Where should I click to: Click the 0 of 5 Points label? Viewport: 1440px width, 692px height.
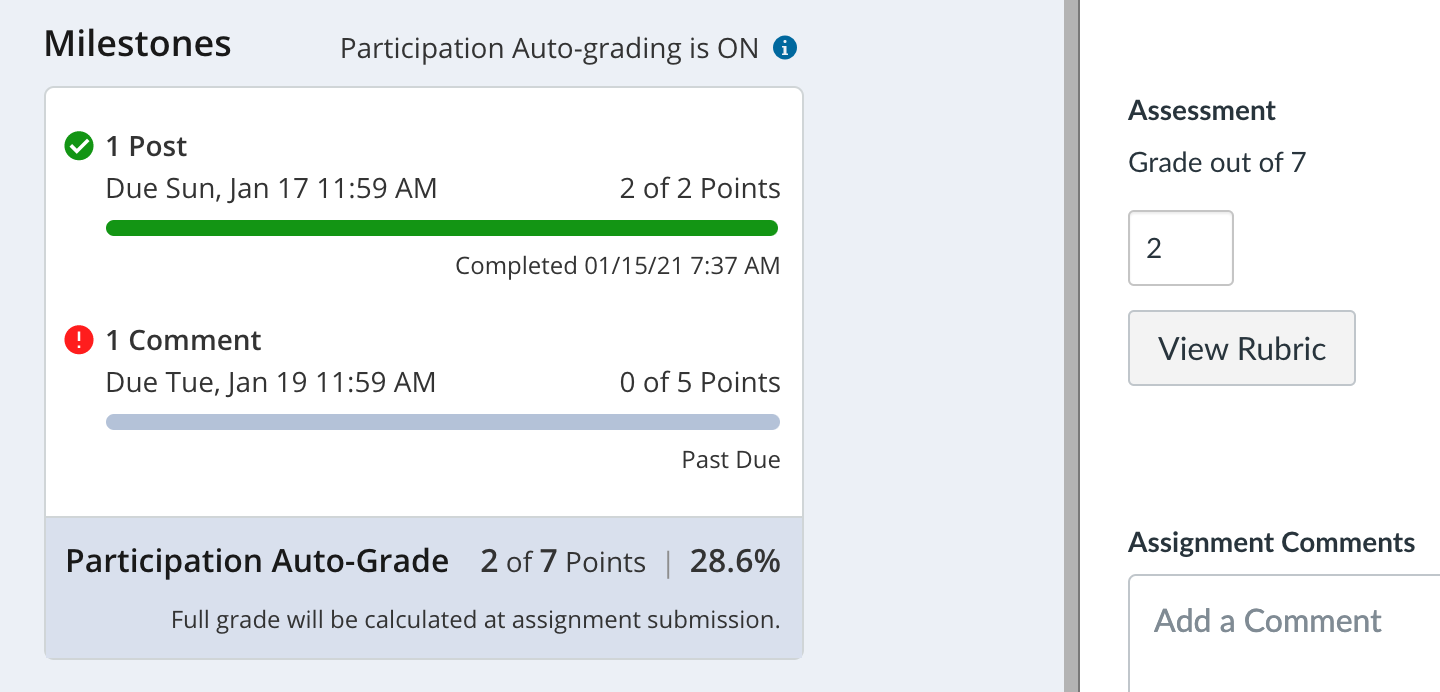click(x=700, y=382)
